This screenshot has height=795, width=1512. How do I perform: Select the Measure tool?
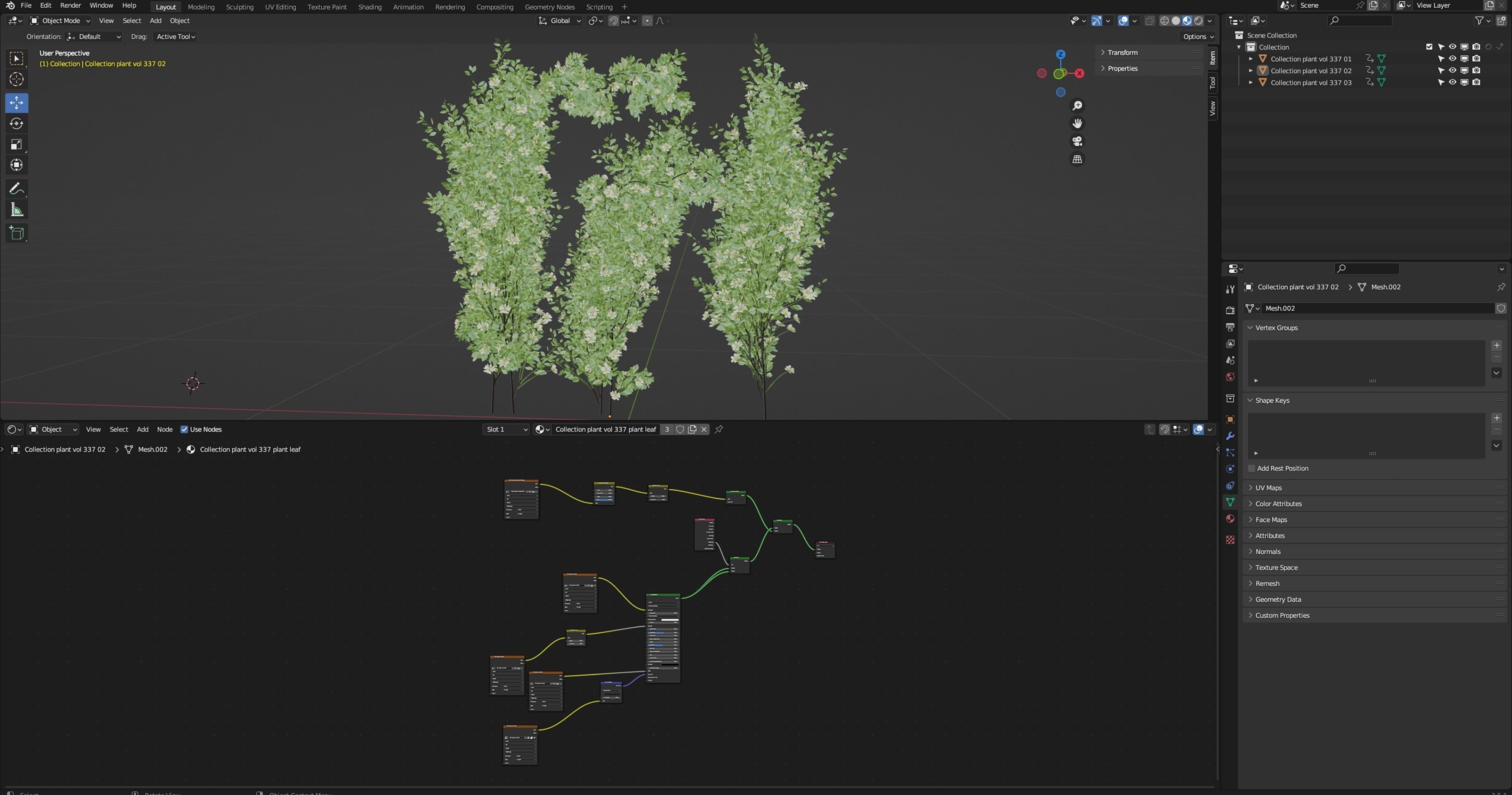click(x=17, y=210)
